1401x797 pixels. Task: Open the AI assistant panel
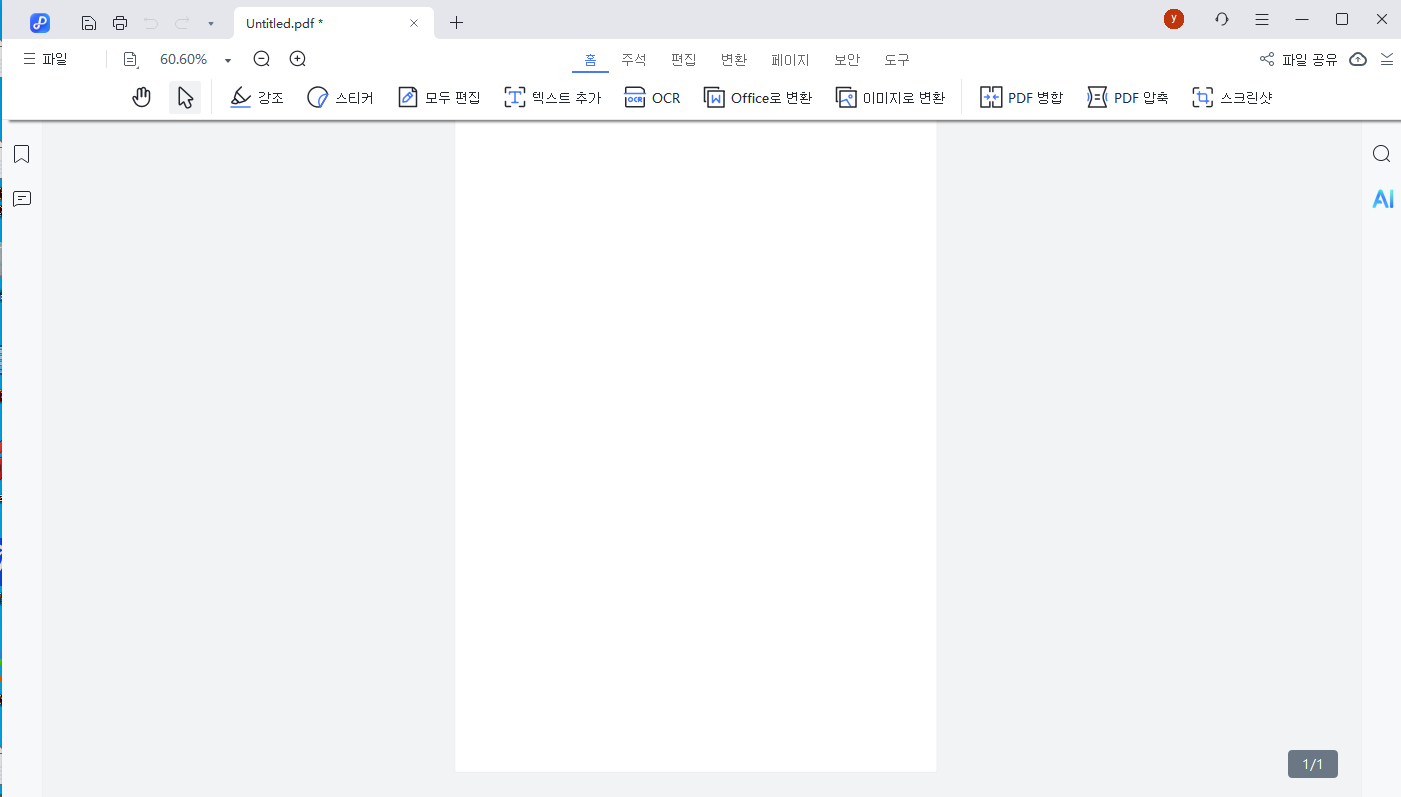(1382, 198)
